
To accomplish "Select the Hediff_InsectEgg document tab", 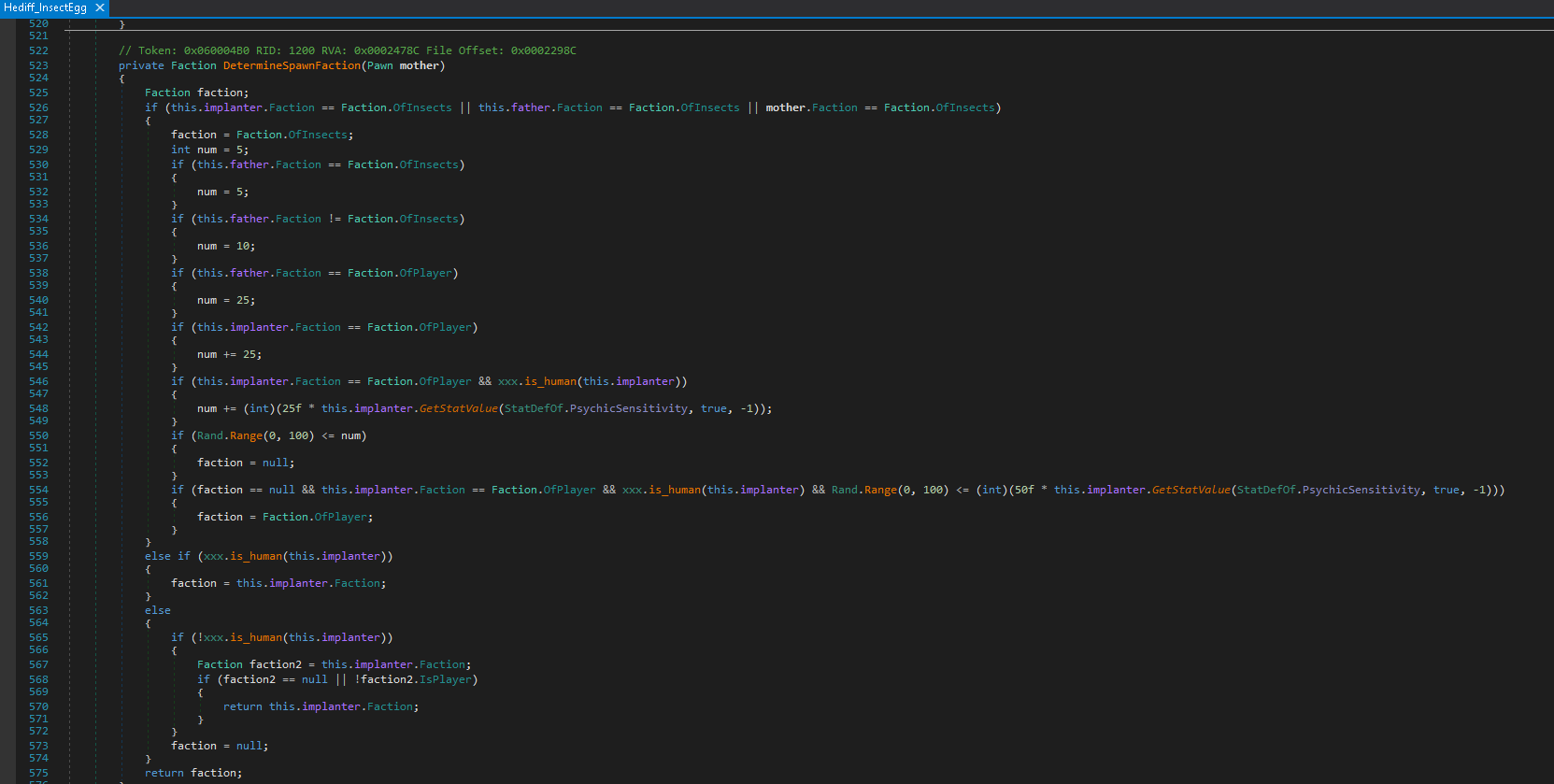I will tap(54, 7).
